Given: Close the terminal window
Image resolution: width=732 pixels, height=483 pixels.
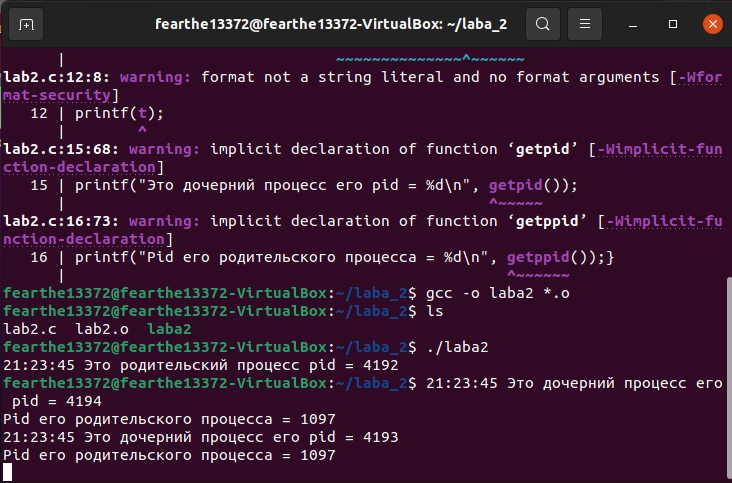Looking at the screenshot, I should pos(712,24).
